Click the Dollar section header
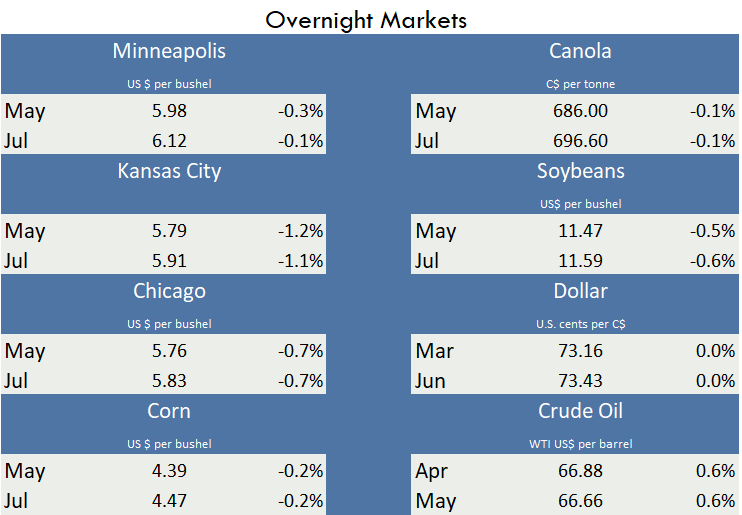This screenshot has width=742, height=515. tap(580, 291)
